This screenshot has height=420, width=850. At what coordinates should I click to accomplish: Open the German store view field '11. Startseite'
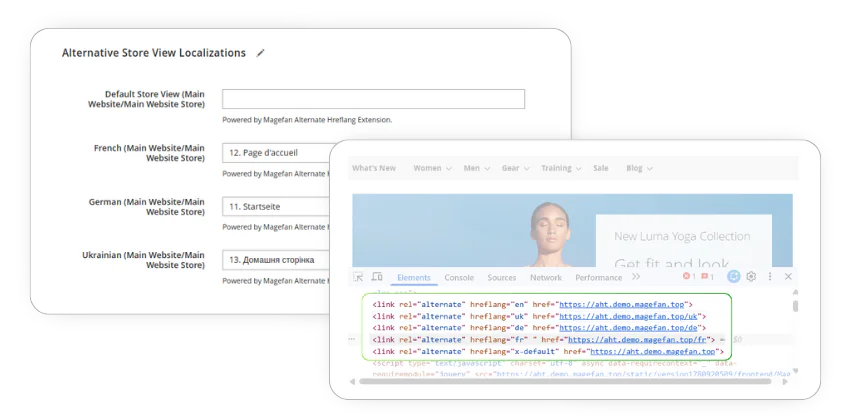click(276, 206)
